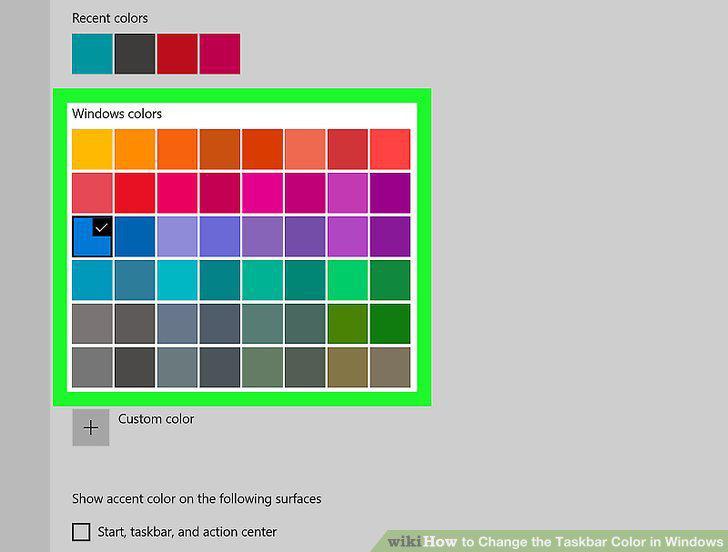Select the deep orchid purple ending second row
The height and width of the screenshot is (552, 728).
coord(390,193)
